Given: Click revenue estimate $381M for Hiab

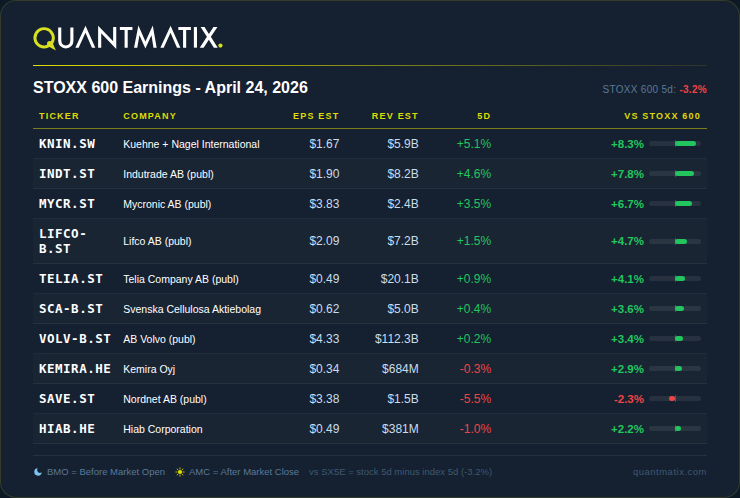Looking at the screenshot, I should click(400, 429).
